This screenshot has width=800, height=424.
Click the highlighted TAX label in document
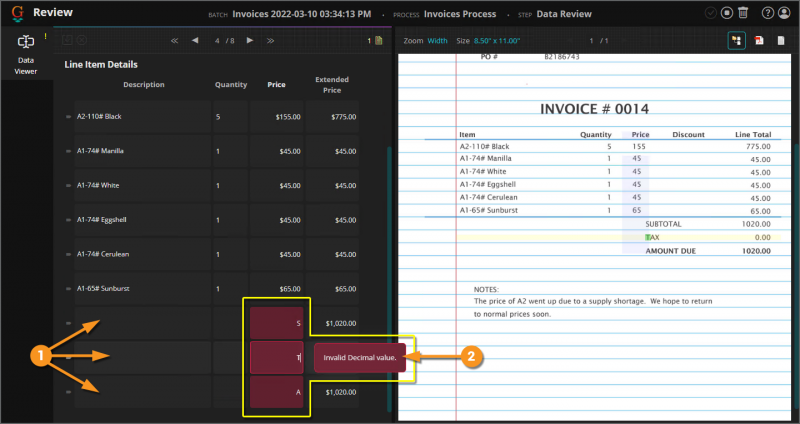(x=652, y=237)
